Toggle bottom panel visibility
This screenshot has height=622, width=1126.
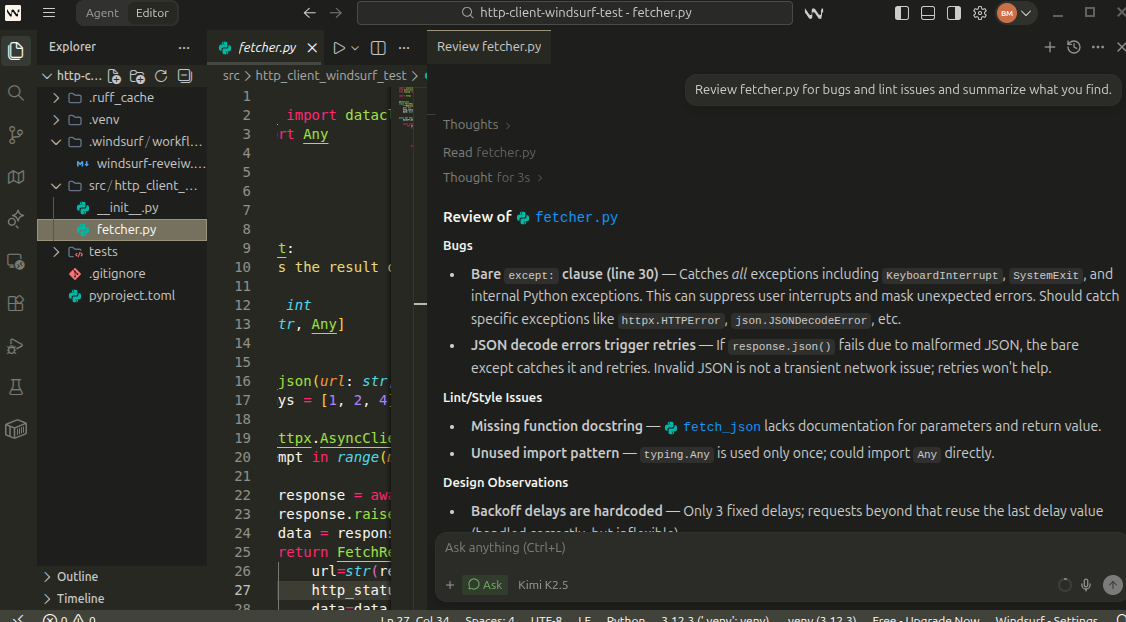click(x=928, y=13)
